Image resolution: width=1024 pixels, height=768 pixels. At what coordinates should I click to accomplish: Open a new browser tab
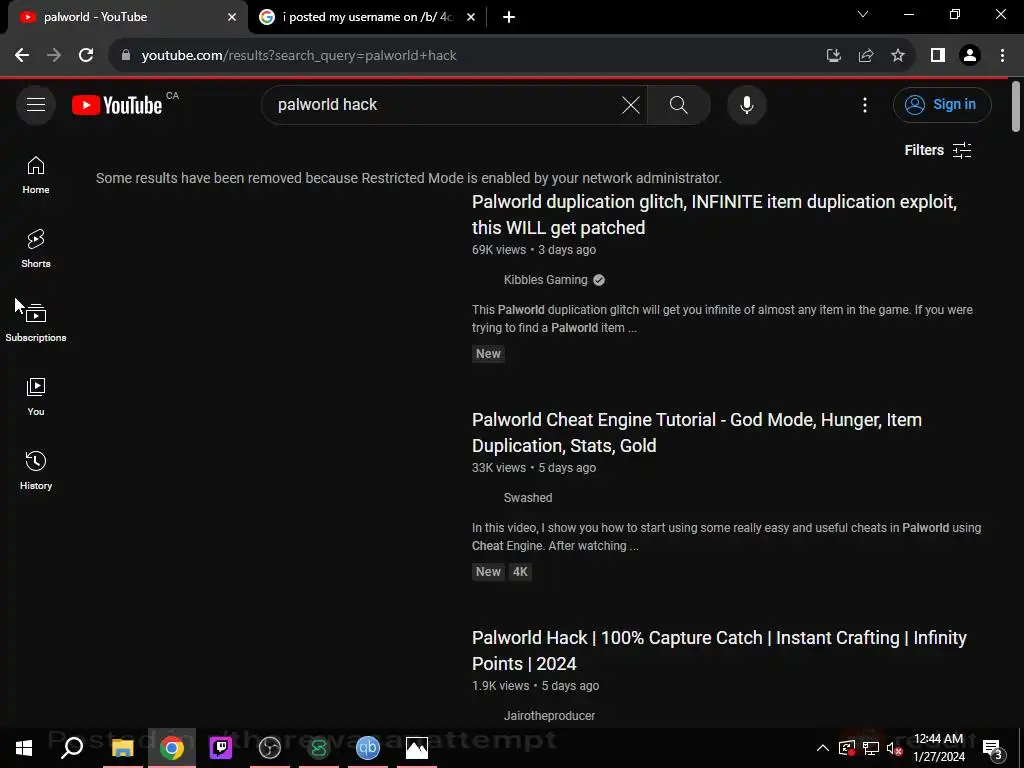pyautogui.click(x=509, y=17)
